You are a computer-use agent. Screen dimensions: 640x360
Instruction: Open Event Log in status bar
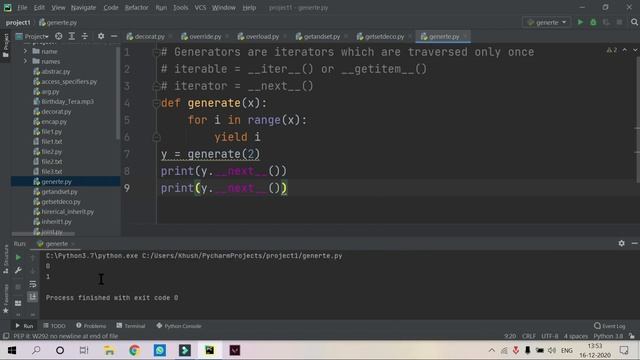[609, 326]
